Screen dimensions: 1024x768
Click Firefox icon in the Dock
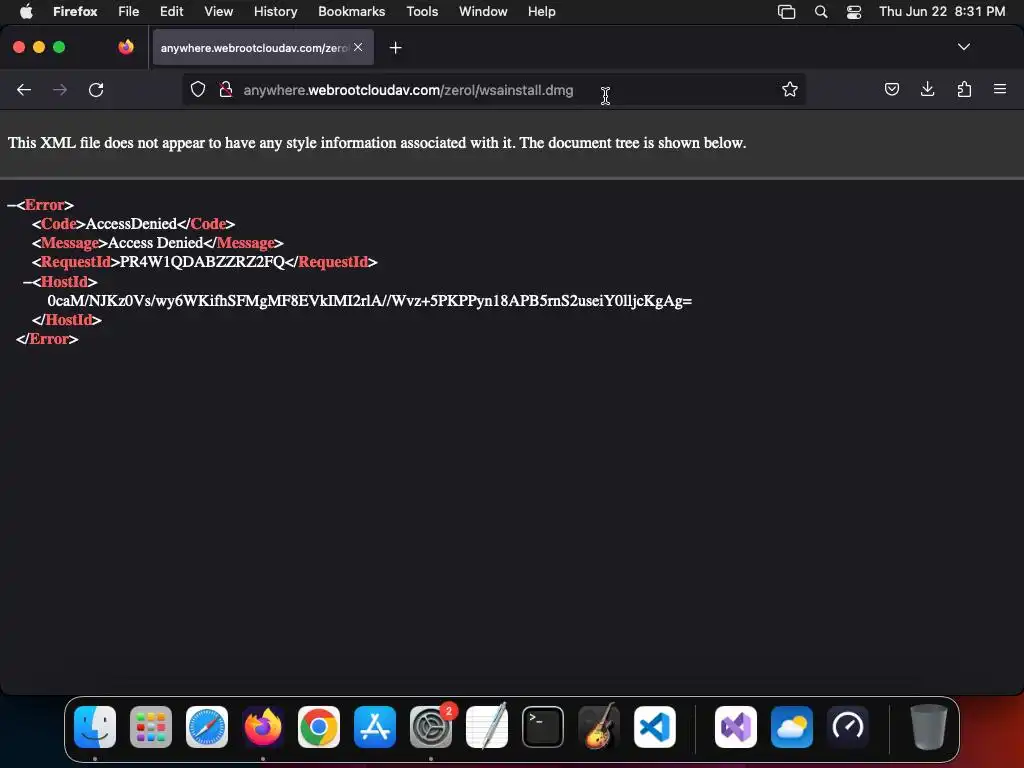[x=263, y=727]
